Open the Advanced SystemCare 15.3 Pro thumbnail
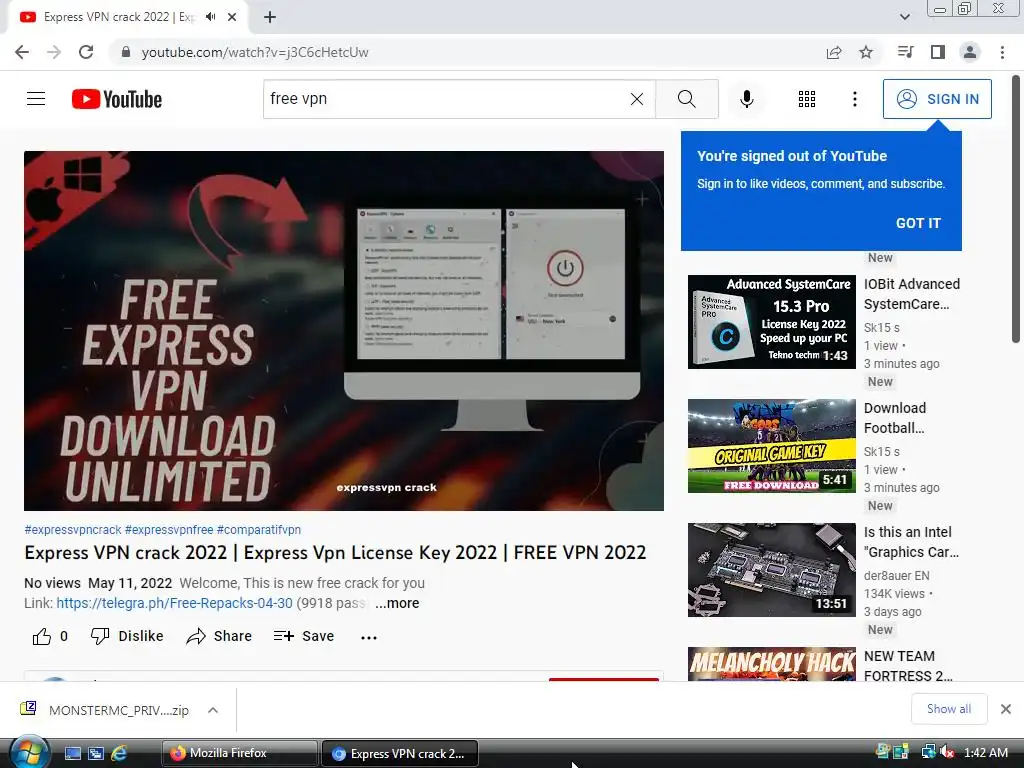The width and height of the screenshot is (1024, 768). click(771, 321)
